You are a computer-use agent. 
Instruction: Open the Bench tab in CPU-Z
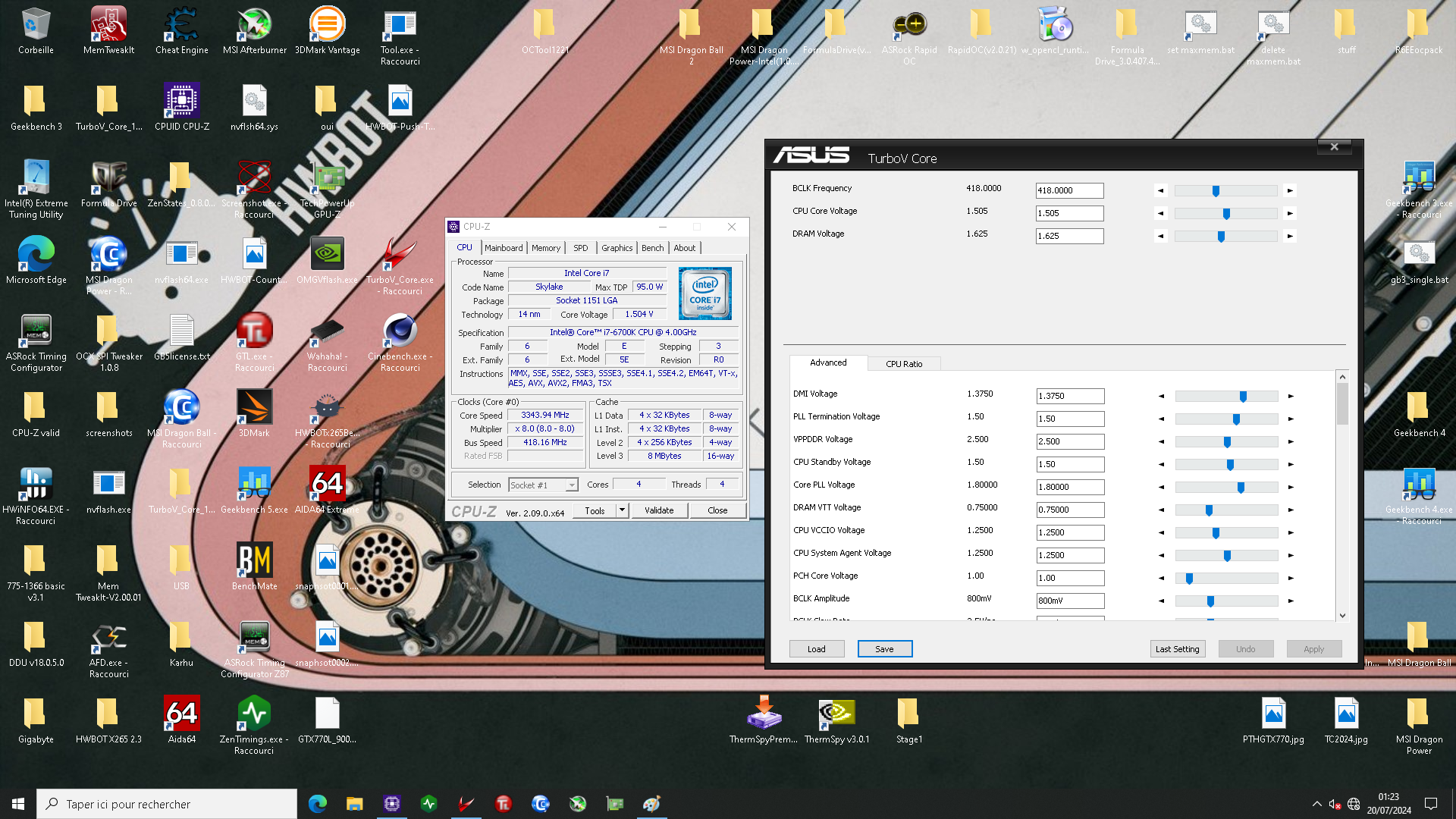[x=652, y=248]
